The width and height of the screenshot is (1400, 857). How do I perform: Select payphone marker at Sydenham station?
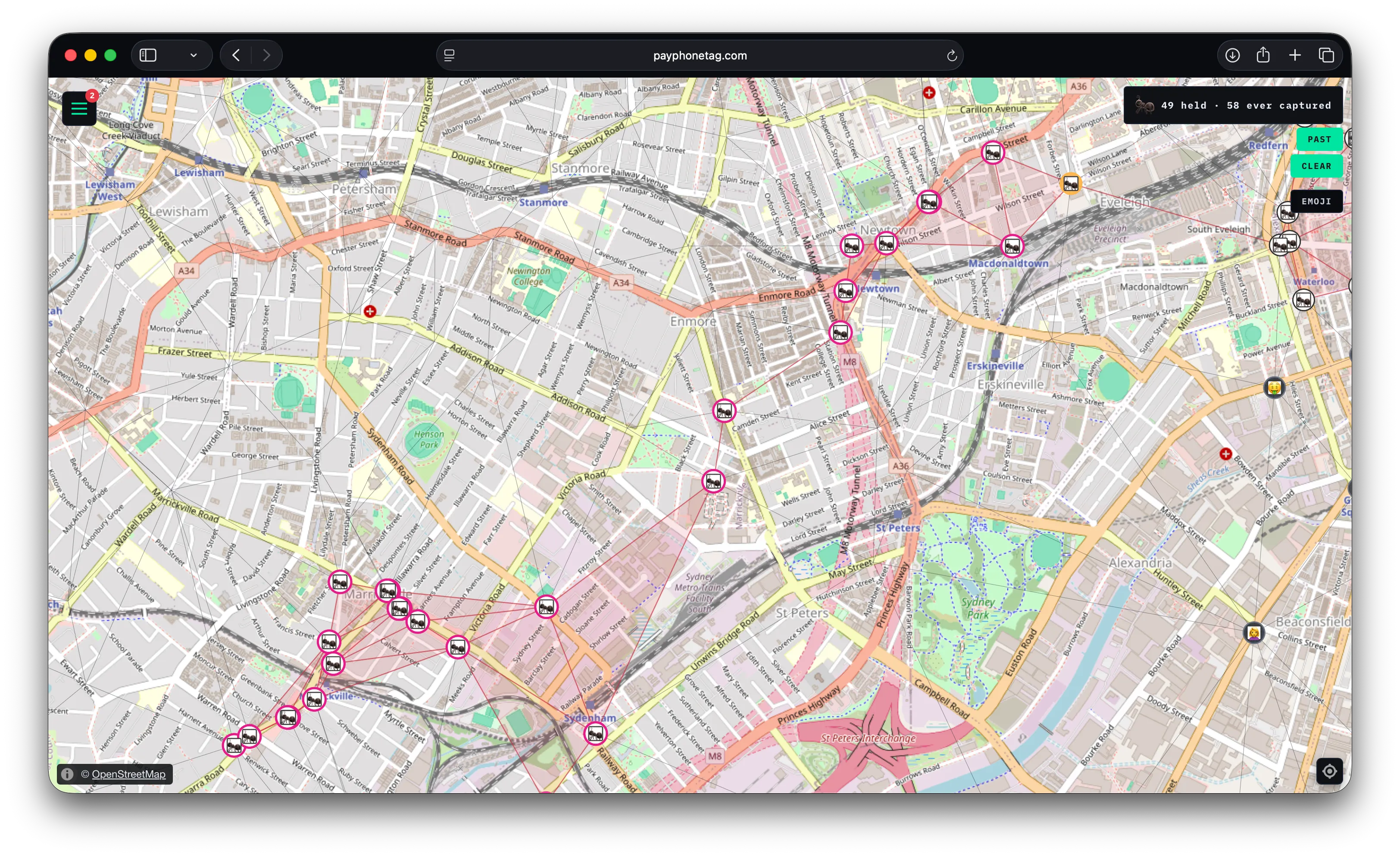595,734
